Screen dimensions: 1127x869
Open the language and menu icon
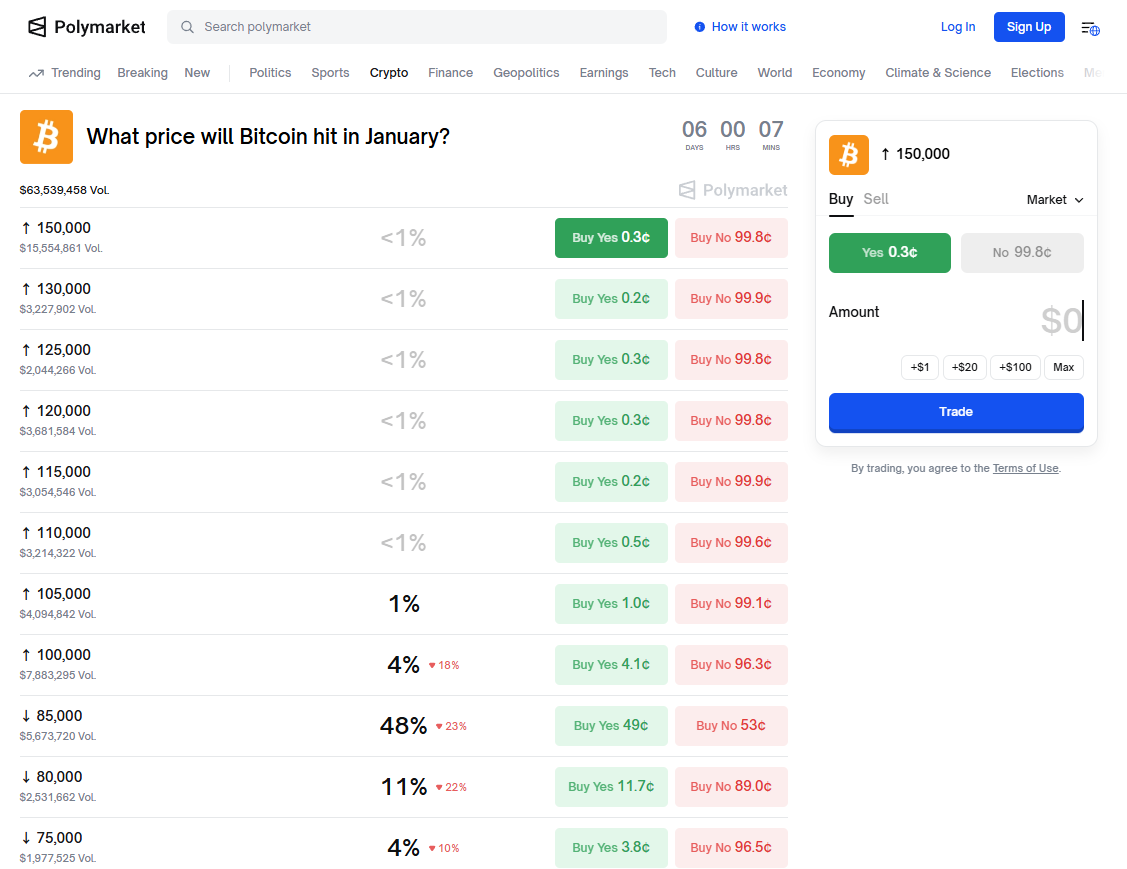1090,28
